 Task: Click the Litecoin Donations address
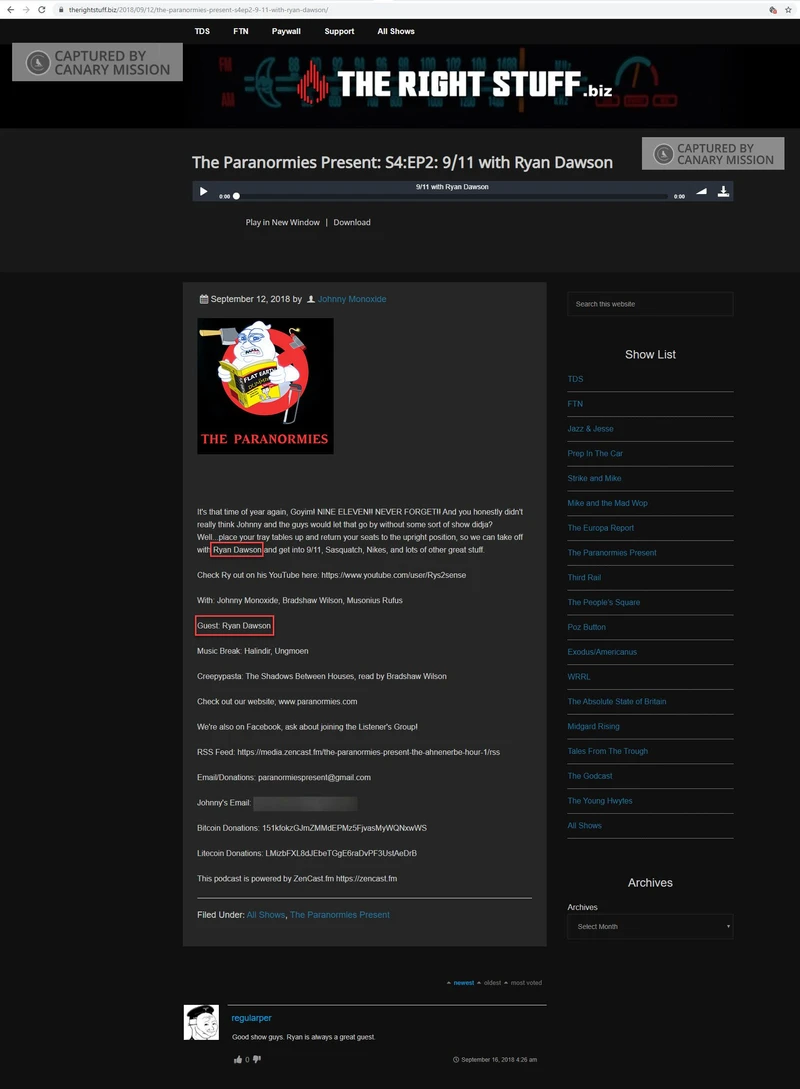click(x=341, y=853)
